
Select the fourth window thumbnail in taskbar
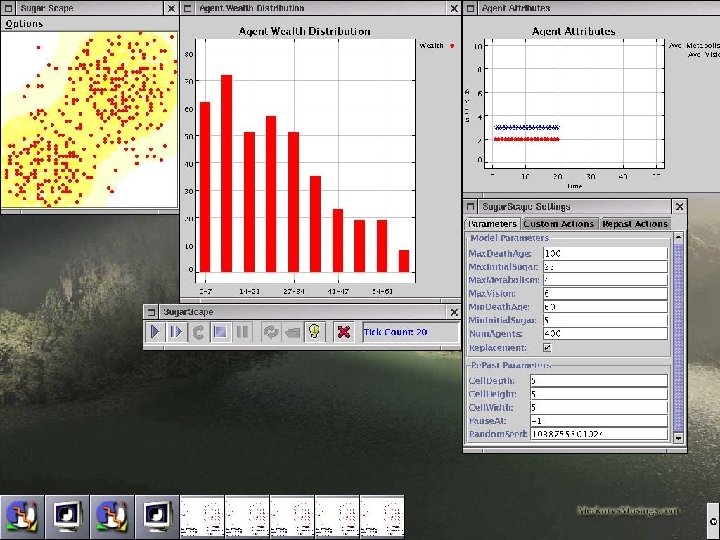[337, 517]
